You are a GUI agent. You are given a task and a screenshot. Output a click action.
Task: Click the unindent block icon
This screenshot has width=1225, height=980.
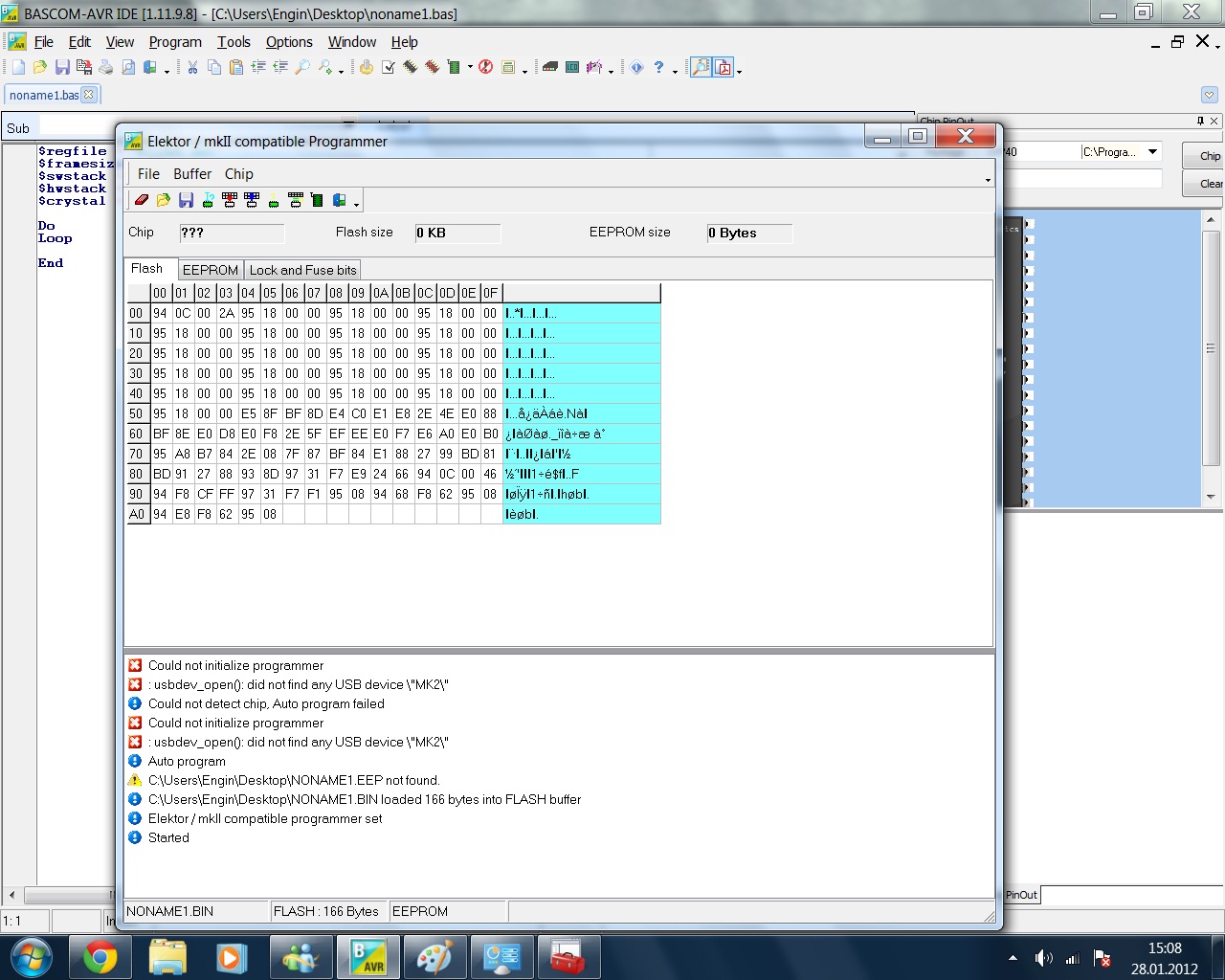[280, 67]
